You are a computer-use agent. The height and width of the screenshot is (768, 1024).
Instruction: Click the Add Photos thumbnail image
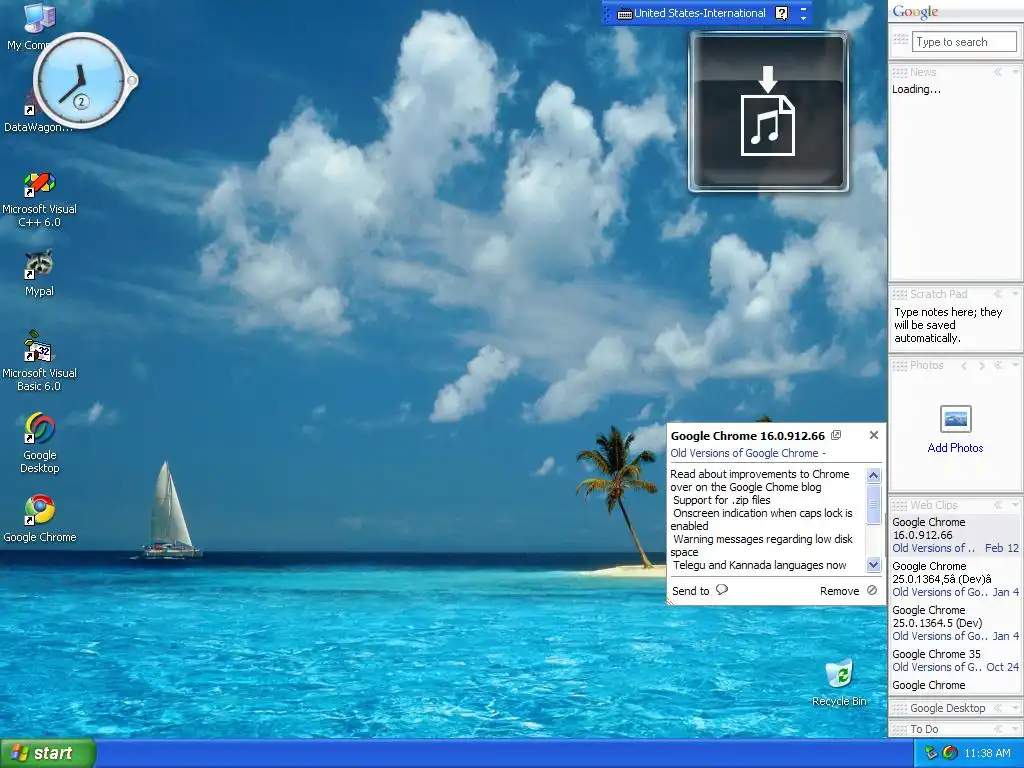pyautogui.click(x=955, y=419)
